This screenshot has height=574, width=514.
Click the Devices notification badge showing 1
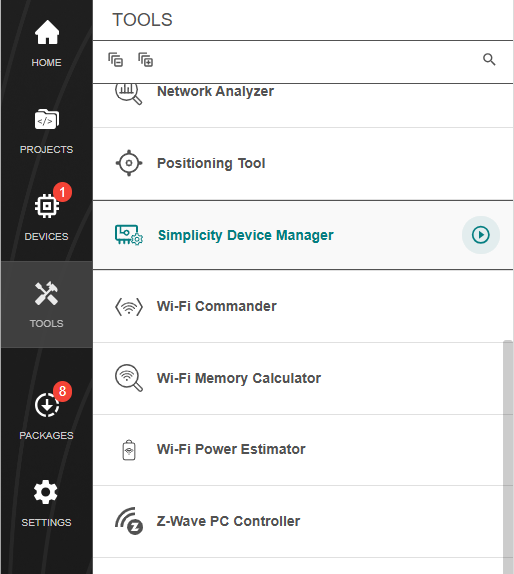coord(62,192)
